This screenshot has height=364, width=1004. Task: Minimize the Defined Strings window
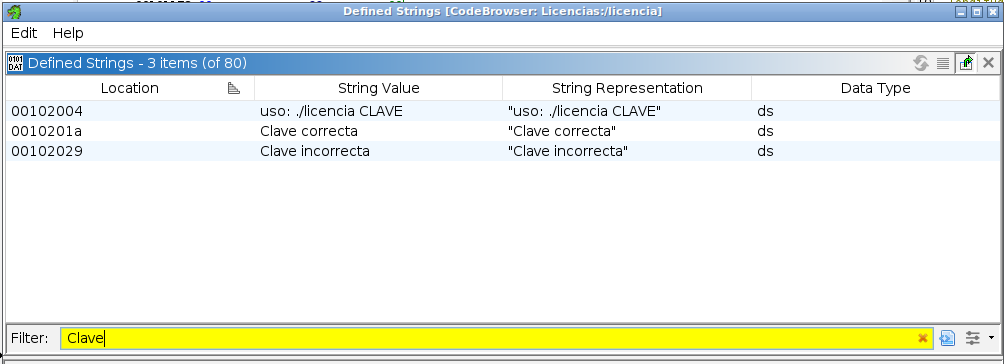click(960, 12)
